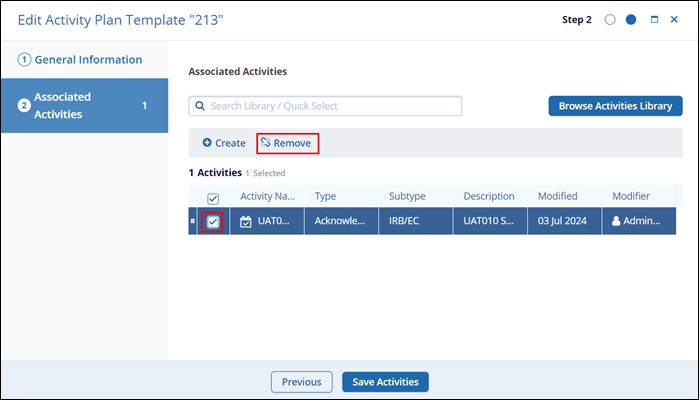700x400 pixels.
Task: Select the filled Step 2 indicator circle
Action: tap(631, 19)
